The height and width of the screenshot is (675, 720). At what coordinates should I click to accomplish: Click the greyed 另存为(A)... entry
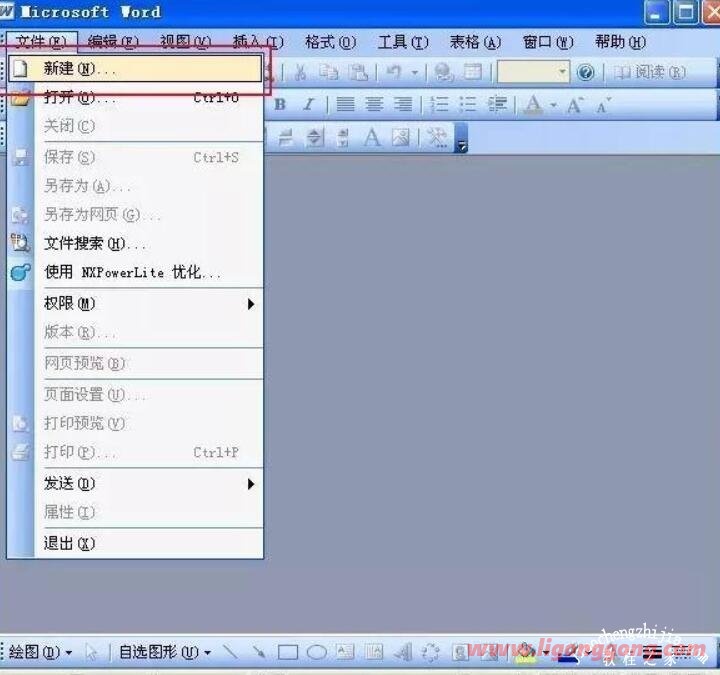point(135,186)
